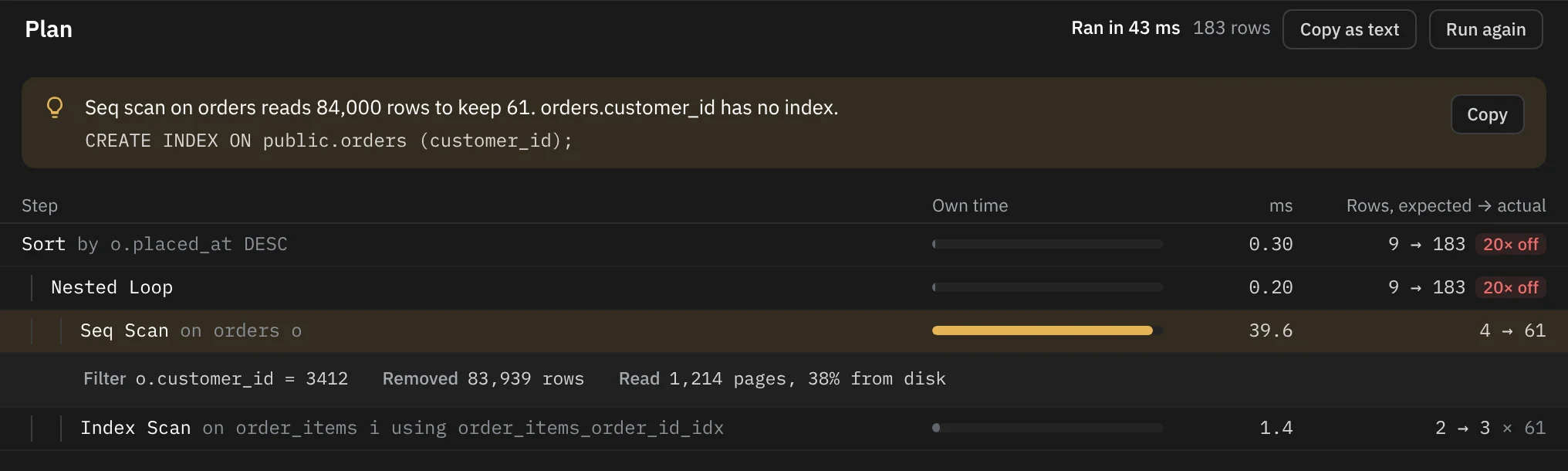The image size is (1568, 471).
Task: Click the 39.6 ms value
Action: point(1270,331)
